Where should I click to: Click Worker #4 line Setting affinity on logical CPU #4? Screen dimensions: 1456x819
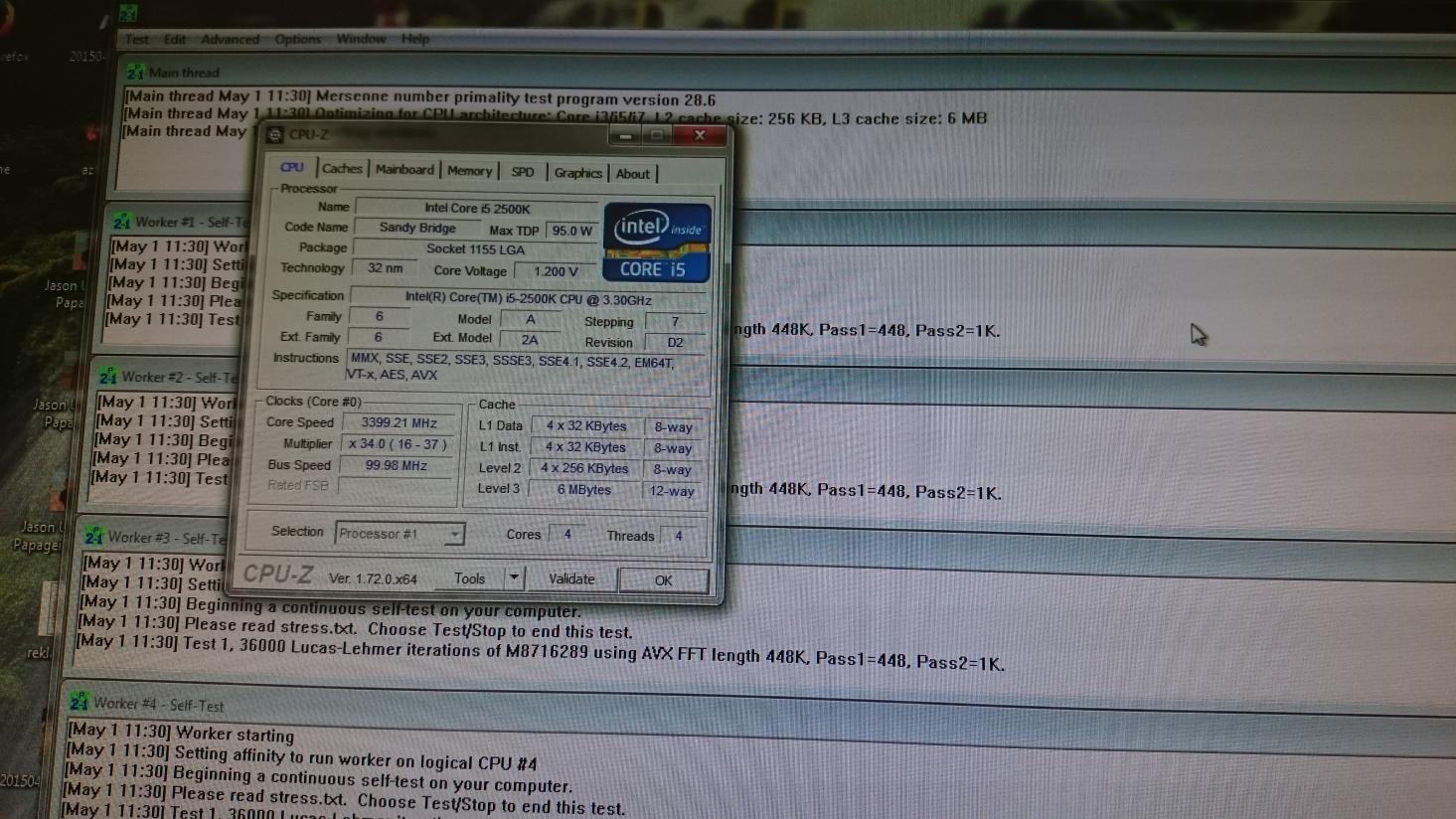pos(301,756)
